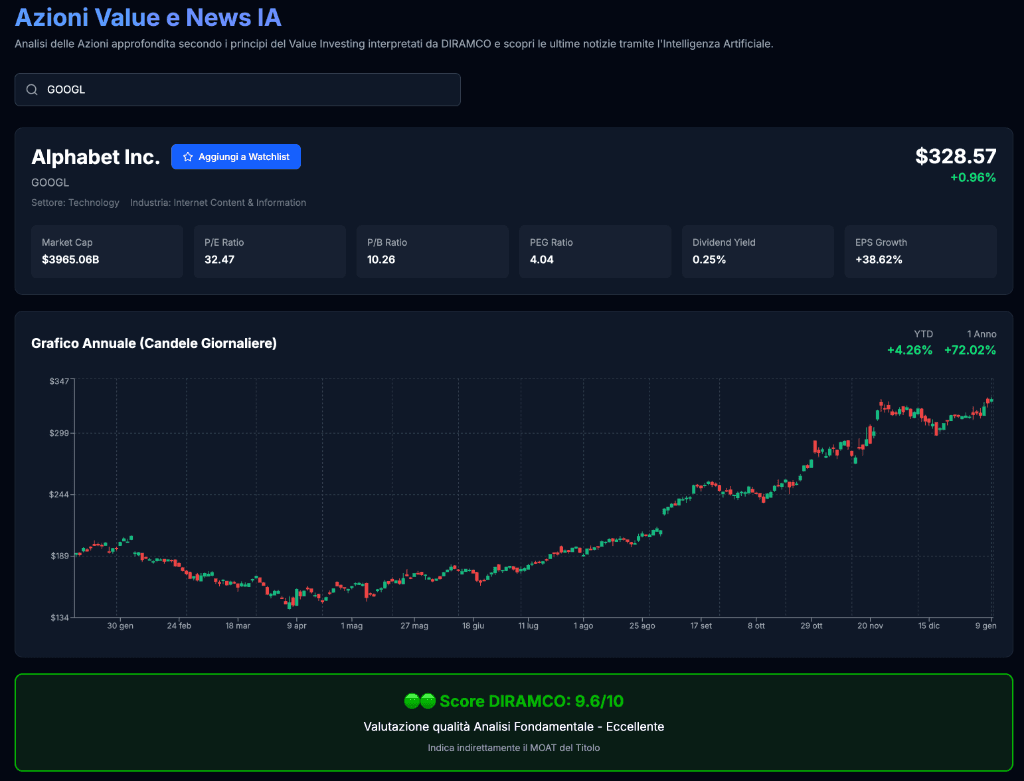This screenshot has width=1024, height=781.
Task: Click the green score emoji icons
Action: point(418,701)
